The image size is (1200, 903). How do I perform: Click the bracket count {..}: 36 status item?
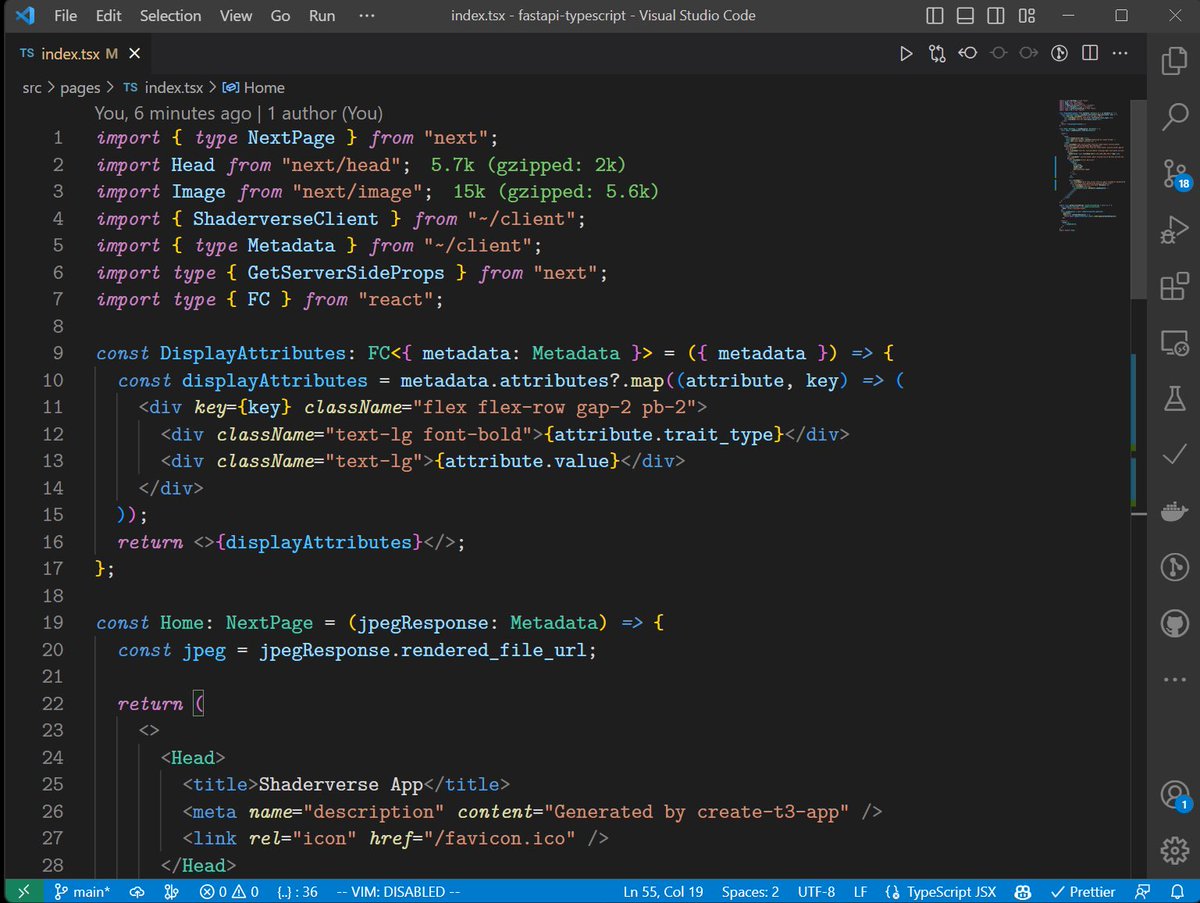pos(297,891)
